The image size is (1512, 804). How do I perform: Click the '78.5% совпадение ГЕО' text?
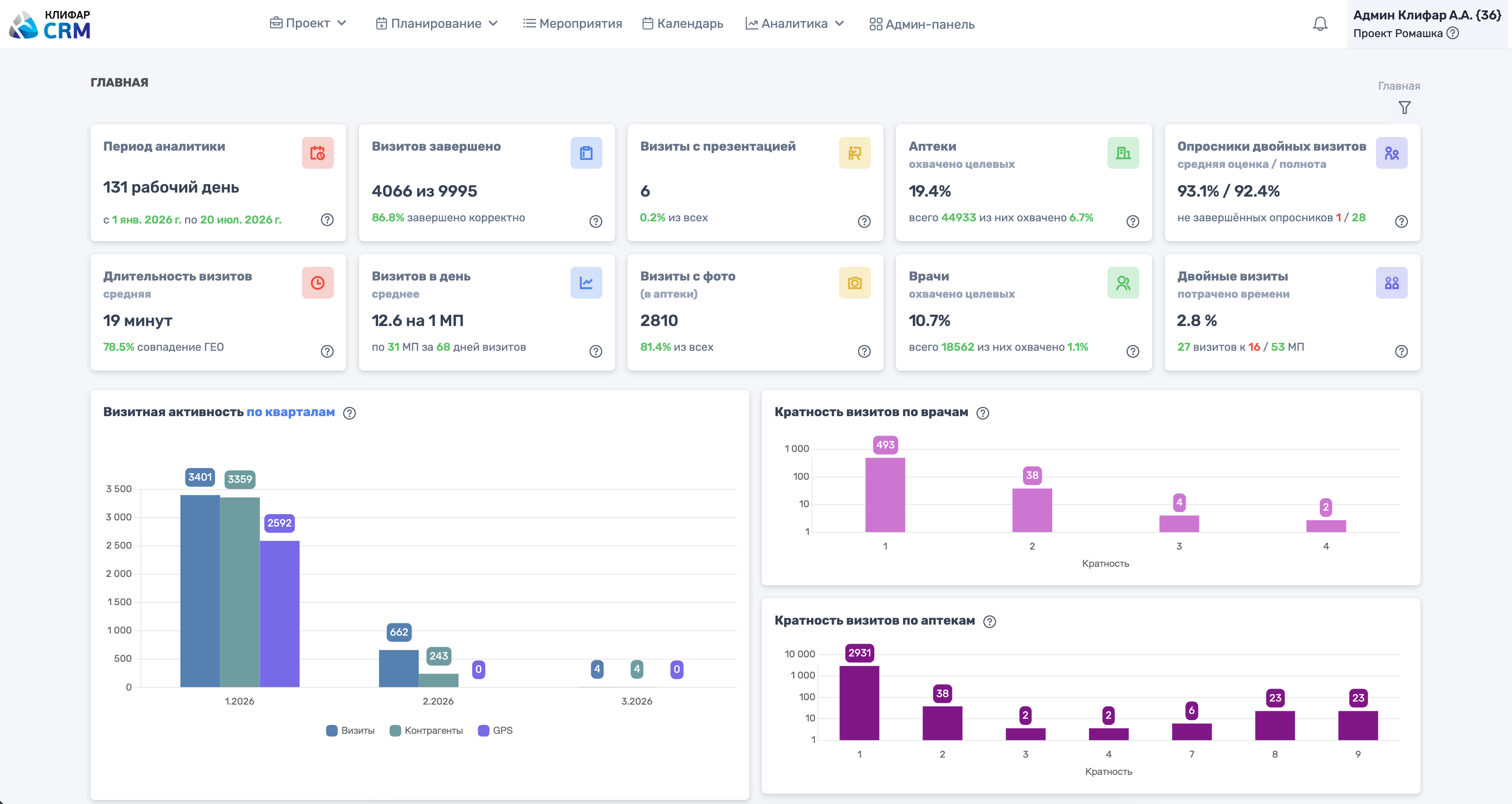163,347
